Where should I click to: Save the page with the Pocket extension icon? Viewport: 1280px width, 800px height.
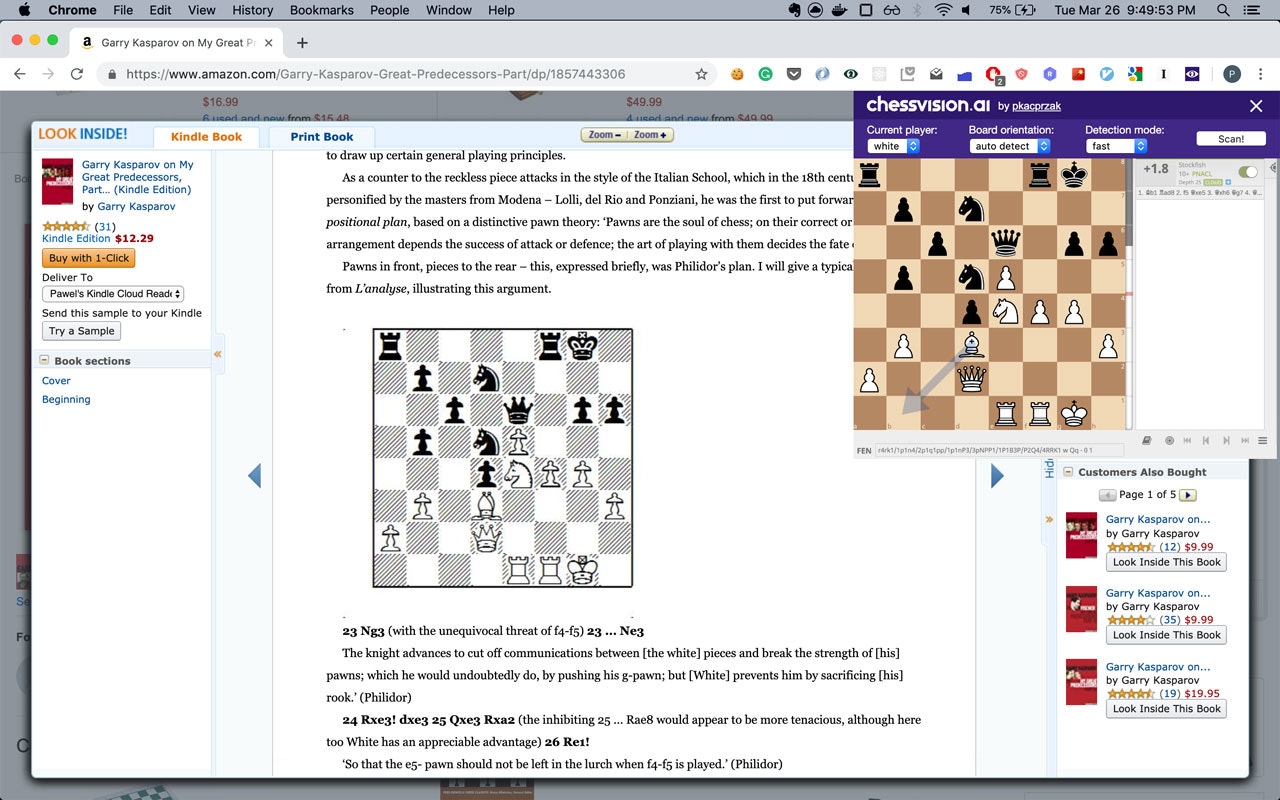click(793, 74)
